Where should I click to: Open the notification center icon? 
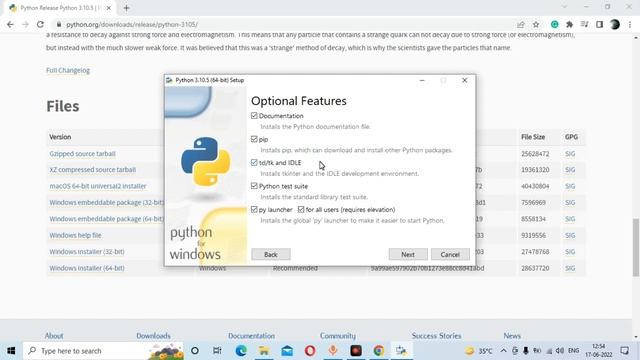[x=624, y=351]
